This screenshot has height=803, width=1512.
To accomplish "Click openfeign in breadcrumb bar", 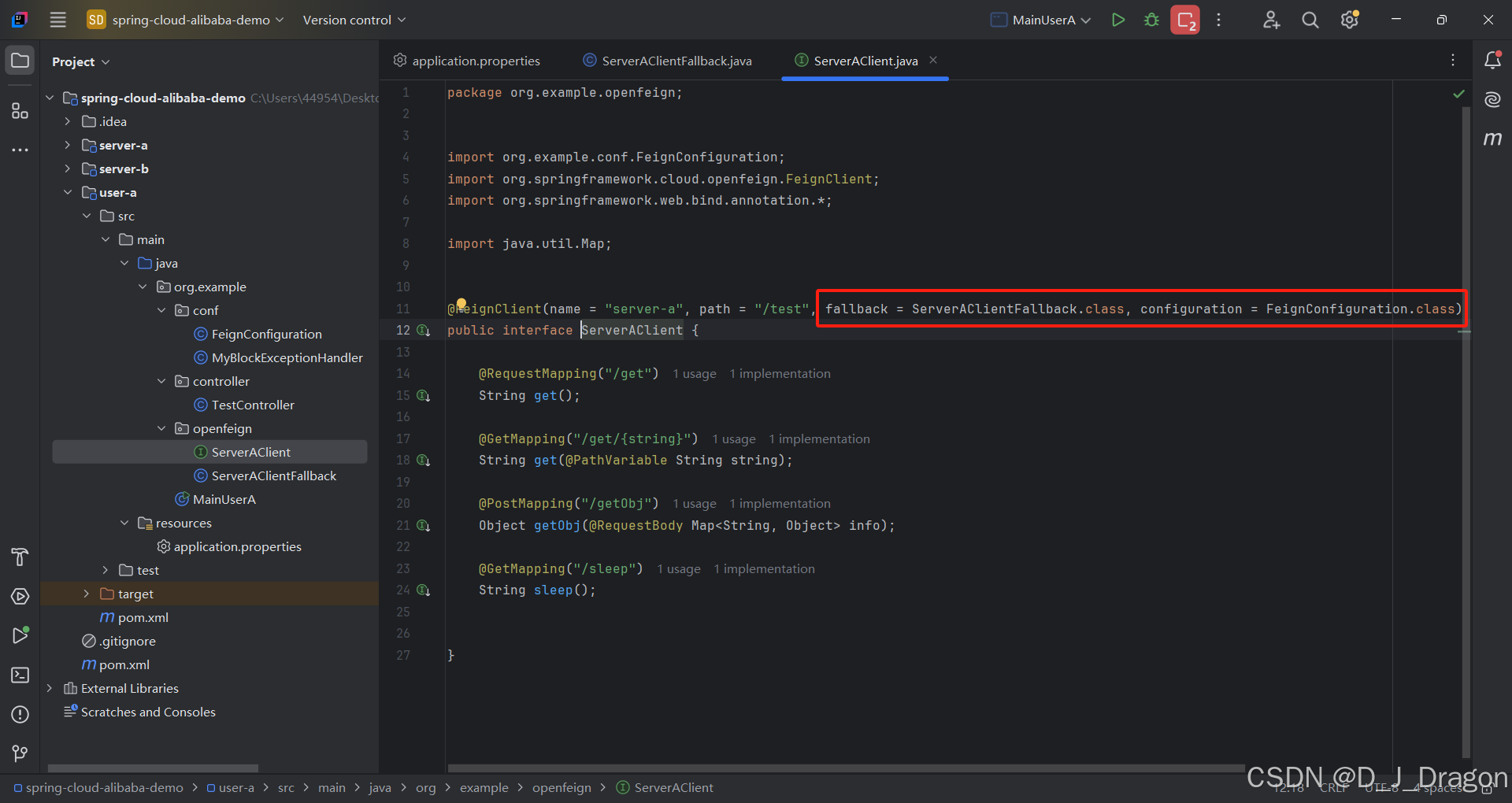I will tap(561, 788).
